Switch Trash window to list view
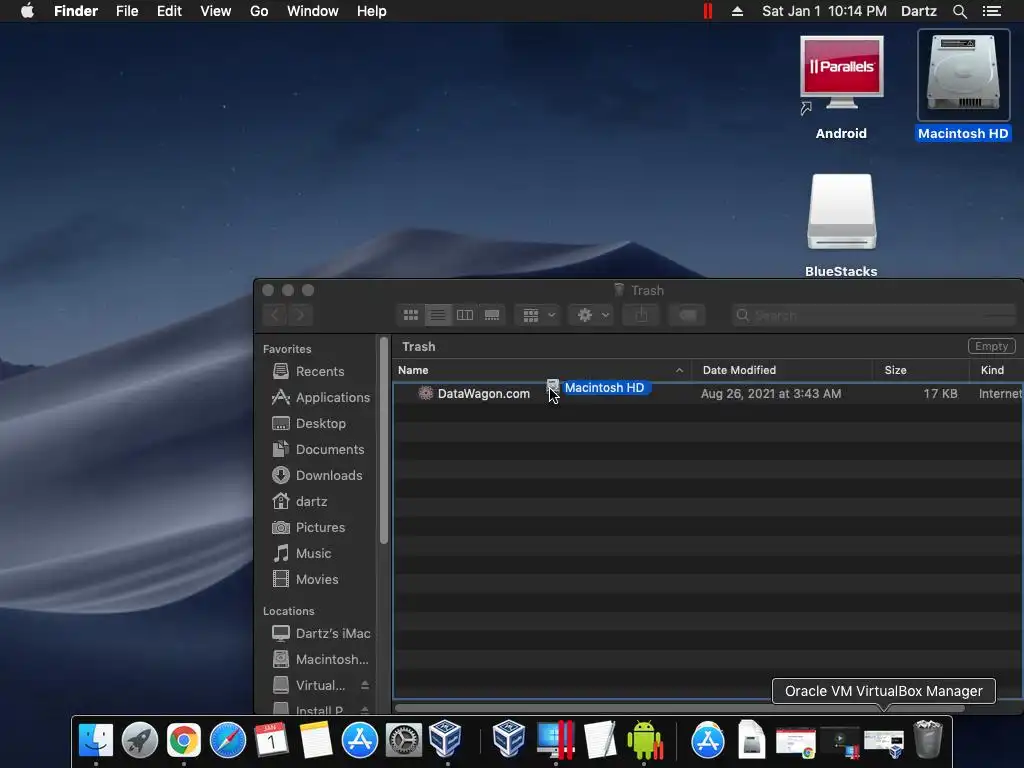 (x=438, y=315)
